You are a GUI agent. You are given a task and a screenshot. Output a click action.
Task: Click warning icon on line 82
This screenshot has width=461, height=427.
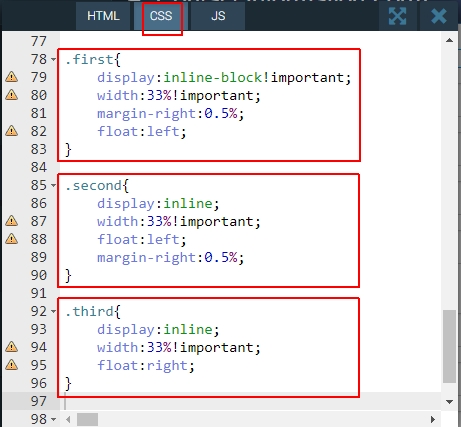pyautogui.click(x=12, y=131)
